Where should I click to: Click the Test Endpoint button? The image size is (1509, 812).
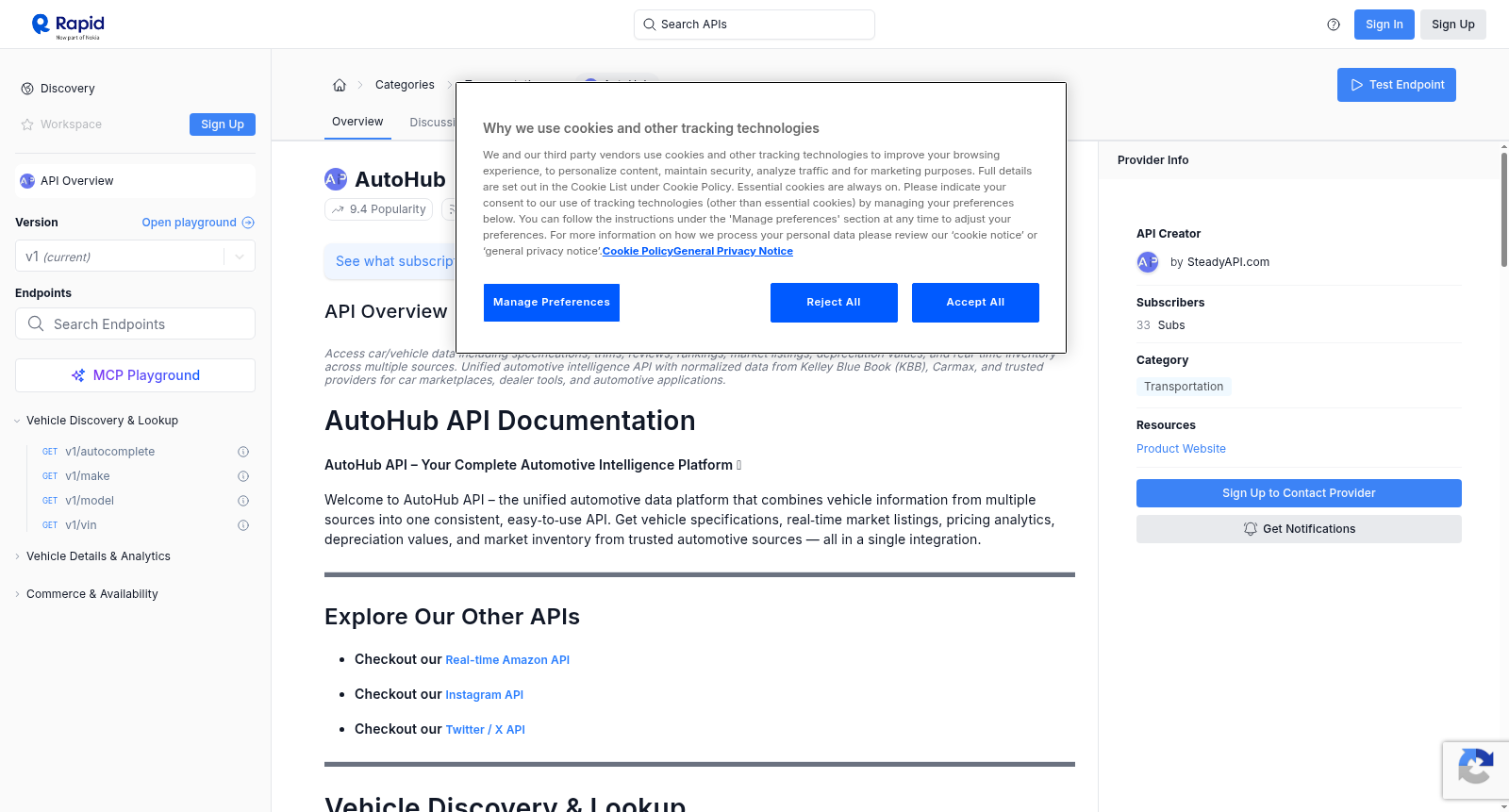[x=1396, y=85]
